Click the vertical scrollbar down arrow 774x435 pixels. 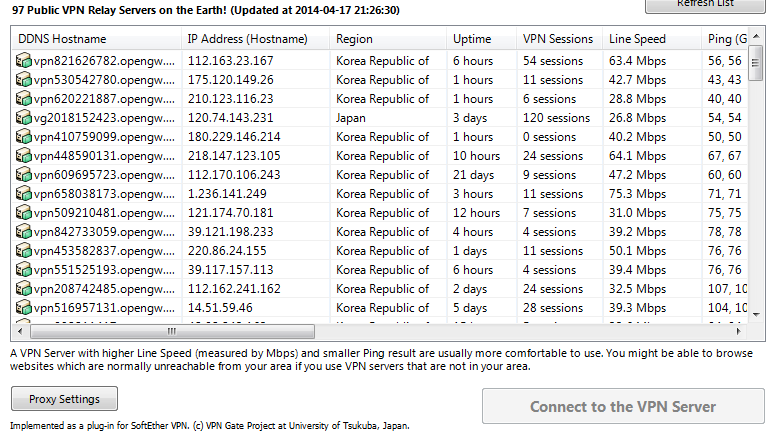tap(756, 314)
